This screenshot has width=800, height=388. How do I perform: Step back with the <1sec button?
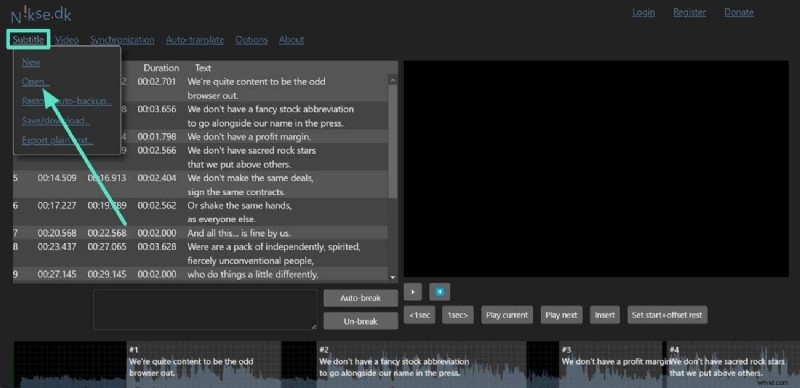pos(419,315)
